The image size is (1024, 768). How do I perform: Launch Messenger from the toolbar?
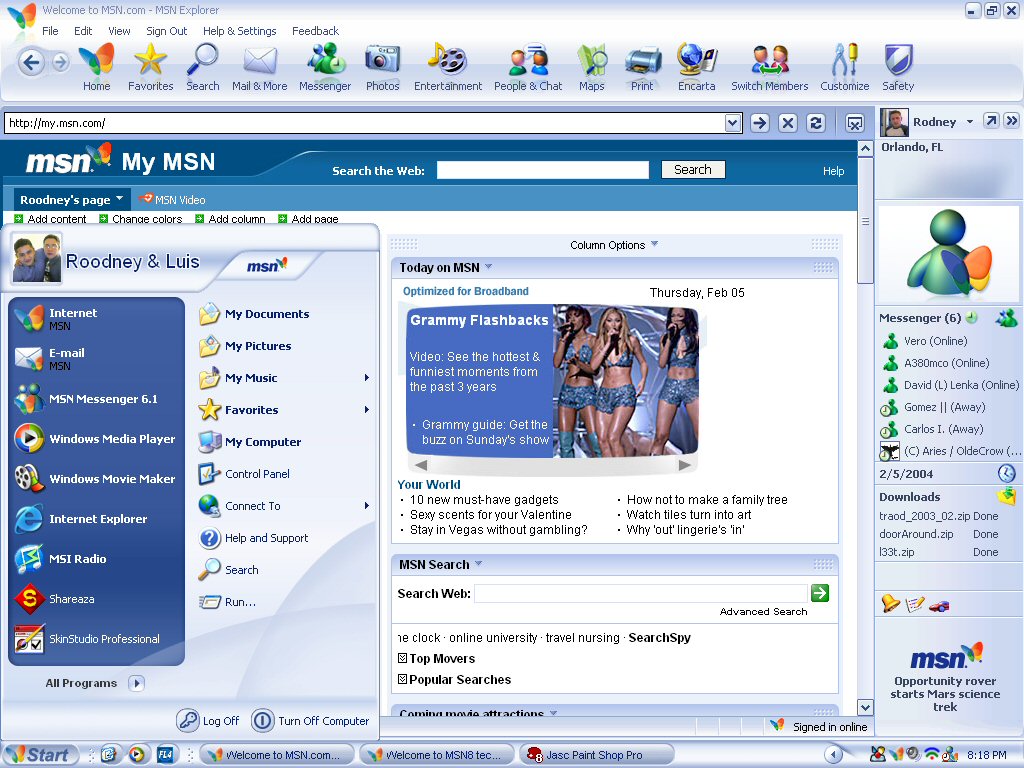point(325,67)
